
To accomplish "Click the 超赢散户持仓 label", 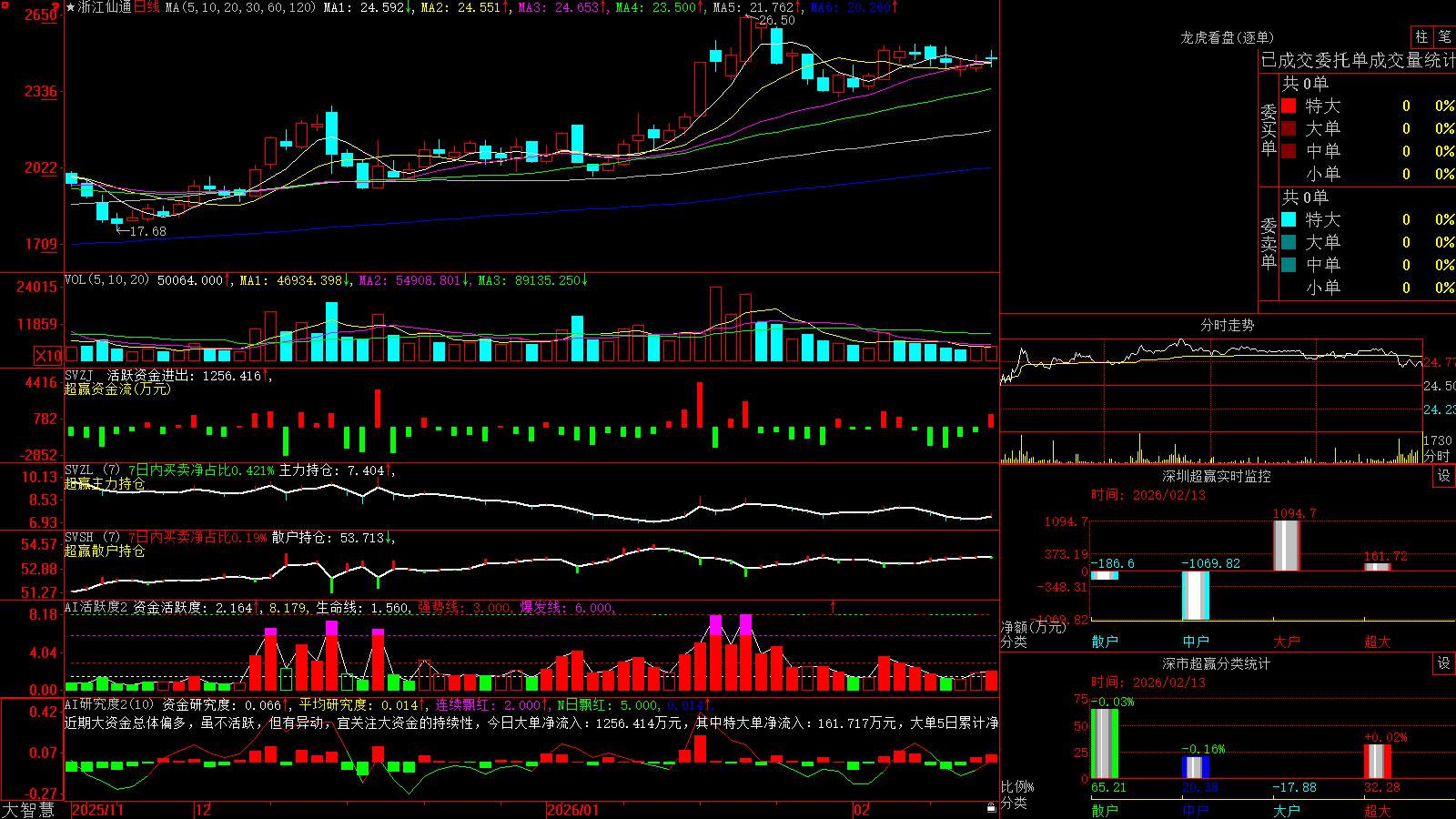I will (x=105, y=551).
